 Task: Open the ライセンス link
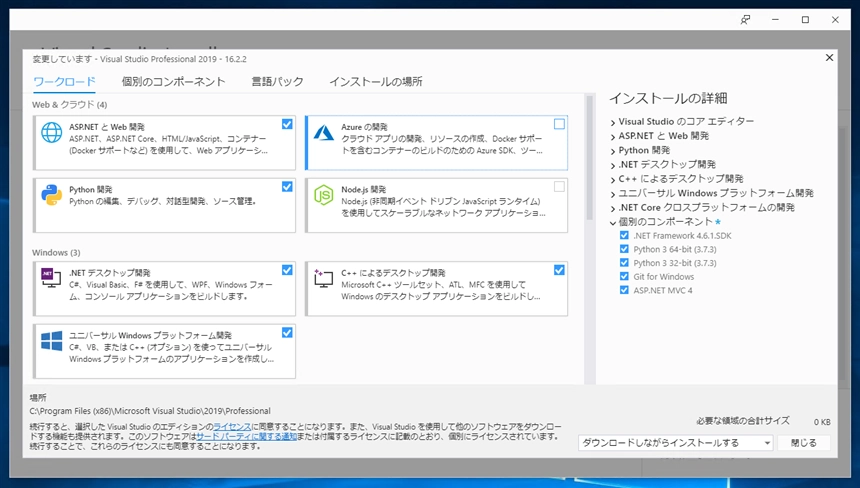[x=232, y=427]
